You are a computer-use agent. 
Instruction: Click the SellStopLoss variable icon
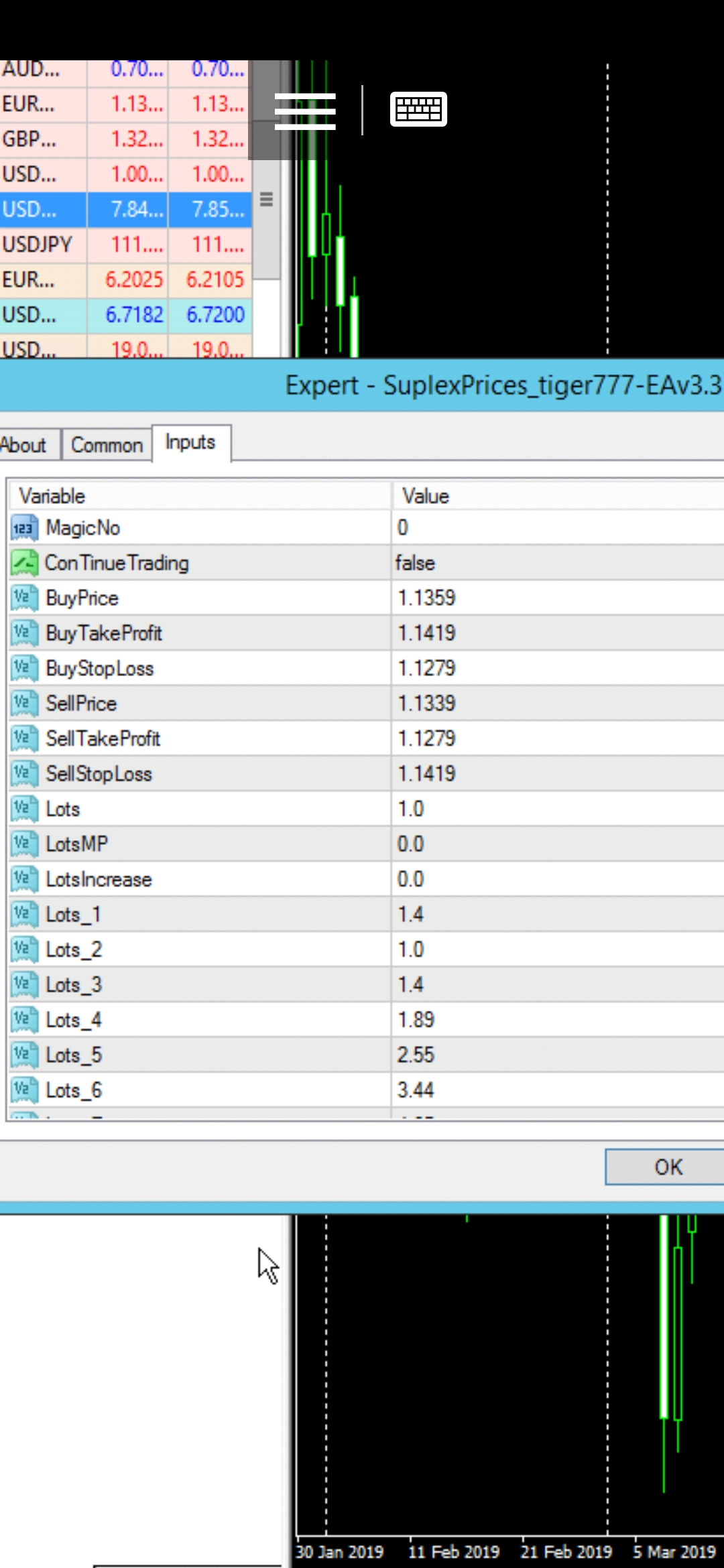point(24,774)
